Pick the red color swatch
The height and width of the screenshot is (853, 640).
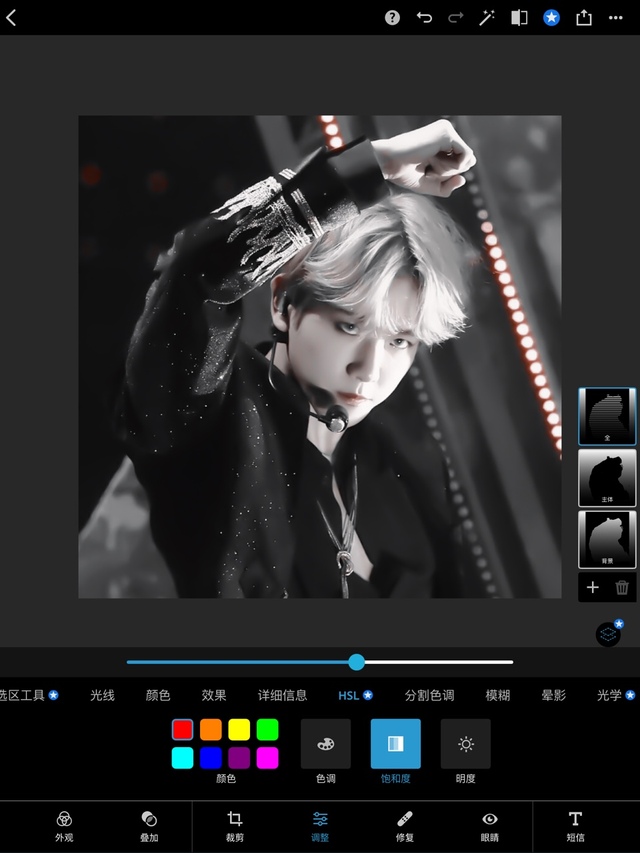pos(182,730)
